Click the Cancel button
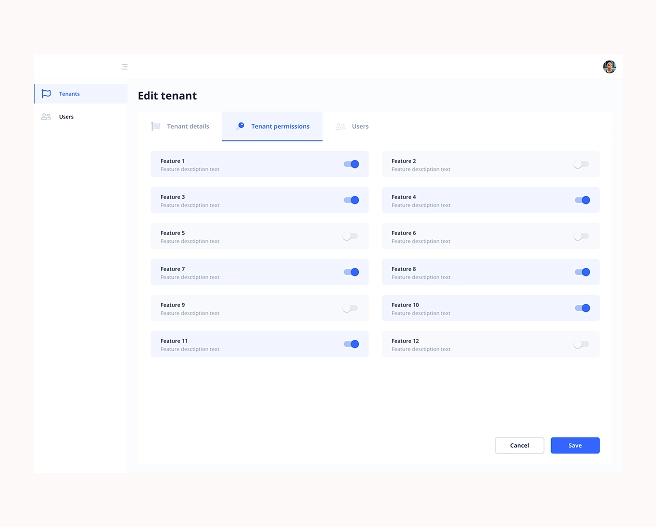This screenshot has width=656, height=528. point(520,446)
